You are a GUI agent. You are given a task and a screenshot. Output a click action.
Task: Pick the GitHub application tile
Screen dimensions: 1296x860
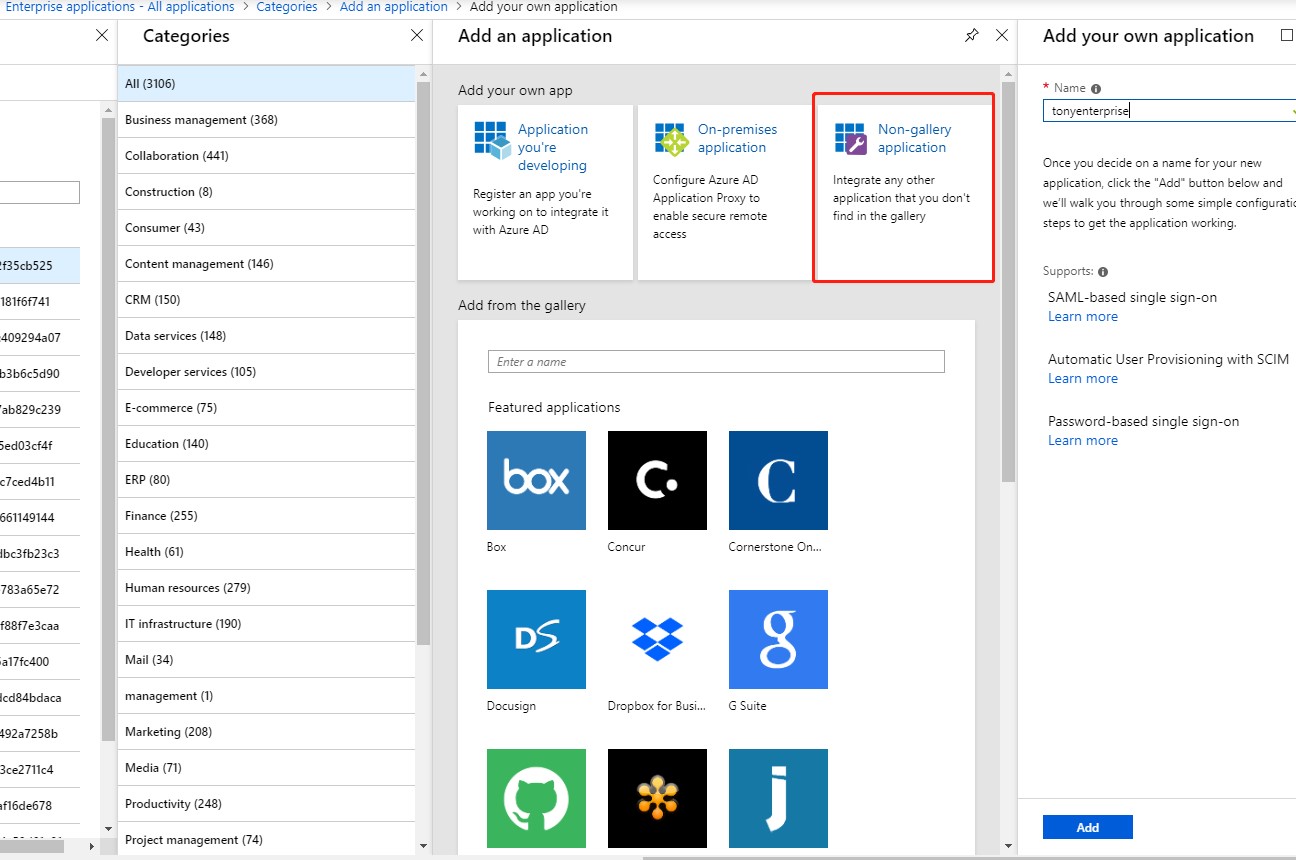pos(536,798)
